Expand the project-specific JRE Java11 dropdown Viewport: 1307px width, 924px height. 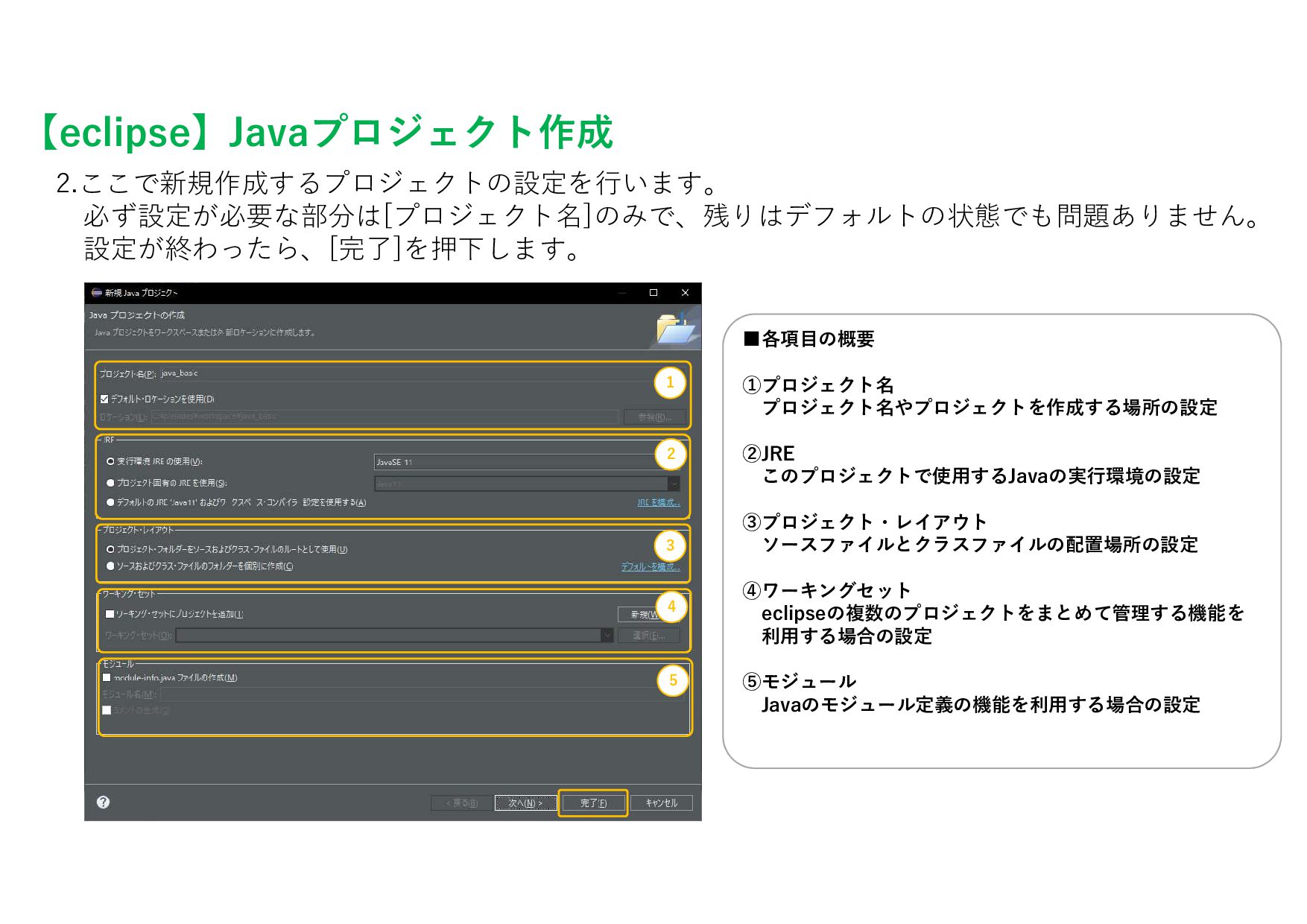tap(527, 484)
